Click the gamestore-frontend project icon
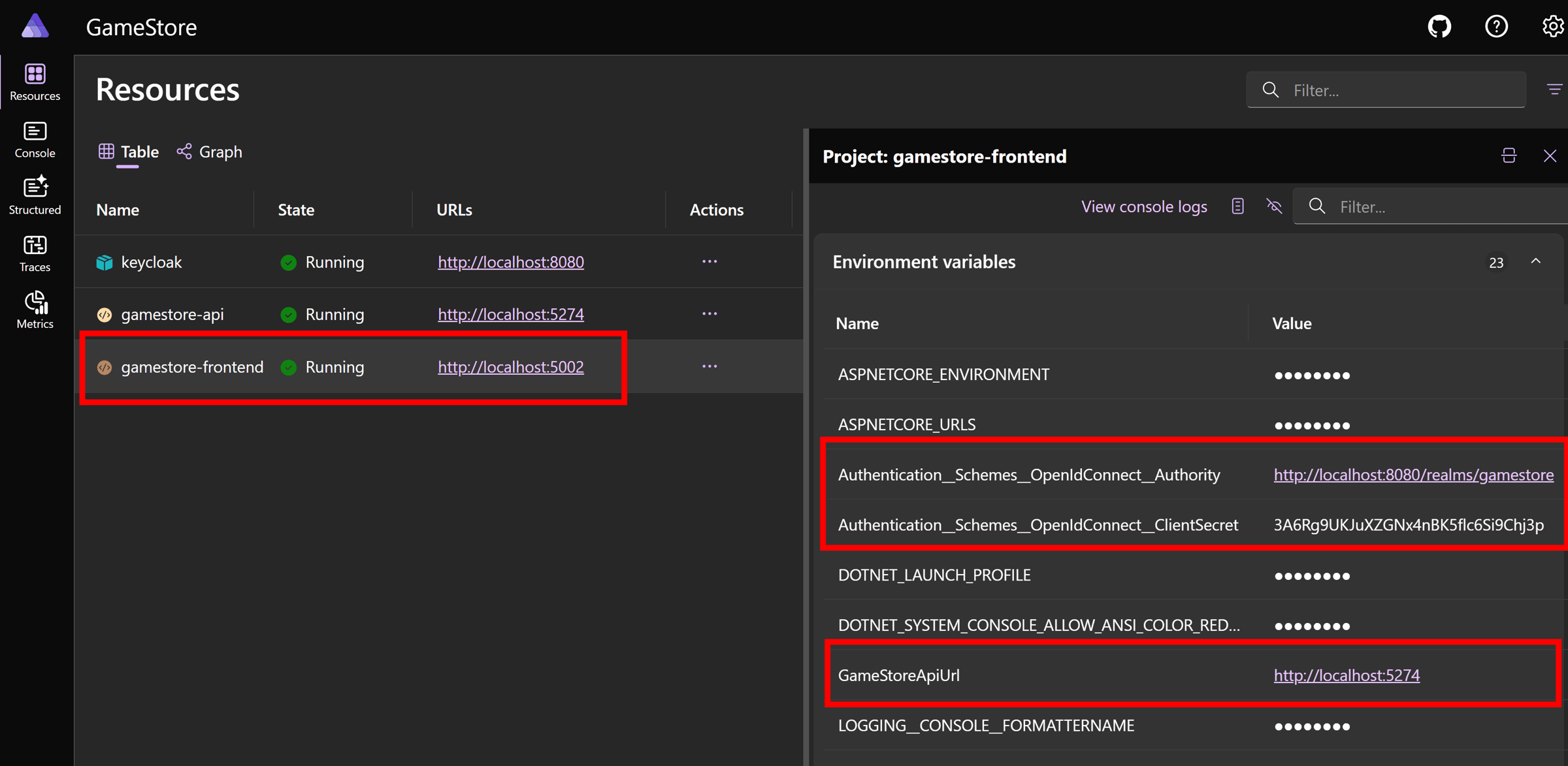The image size is (1568, 766). point(105,368)
